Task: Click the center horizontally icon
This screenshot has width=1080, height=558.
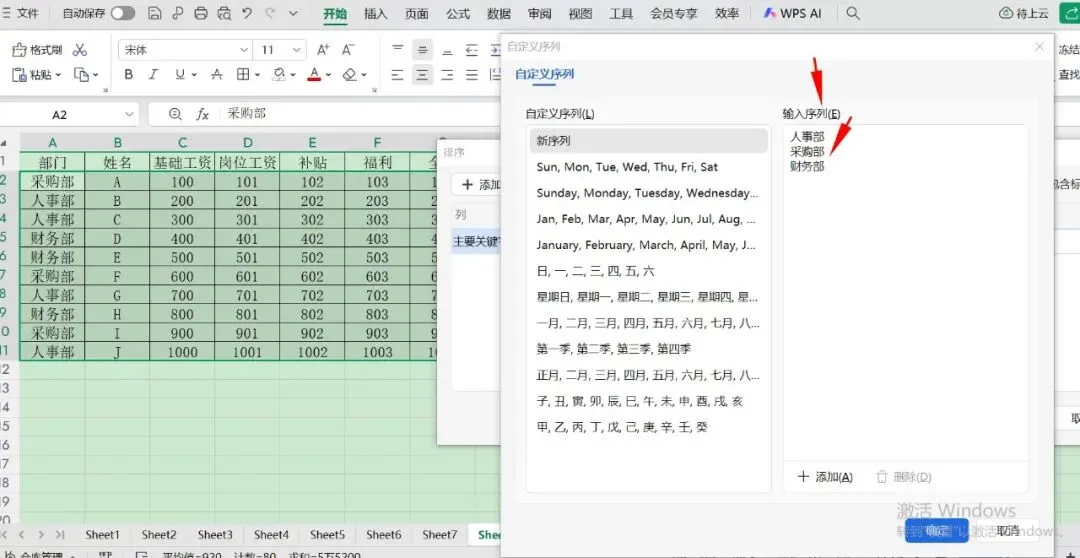Action: click(422, 74)
